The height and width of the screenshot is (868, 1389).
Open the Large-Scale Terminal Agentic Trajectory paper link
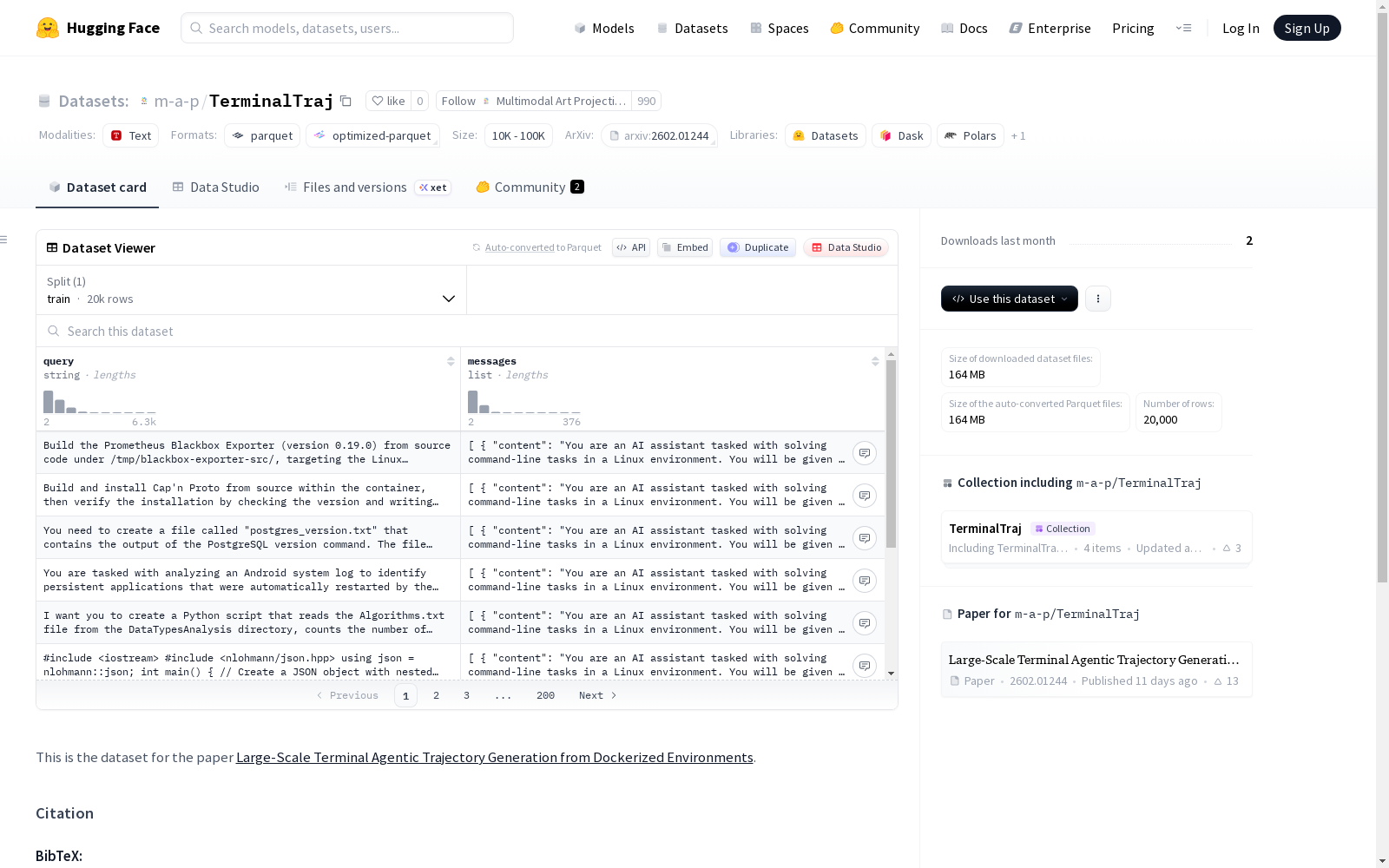(x=495, y=757)
